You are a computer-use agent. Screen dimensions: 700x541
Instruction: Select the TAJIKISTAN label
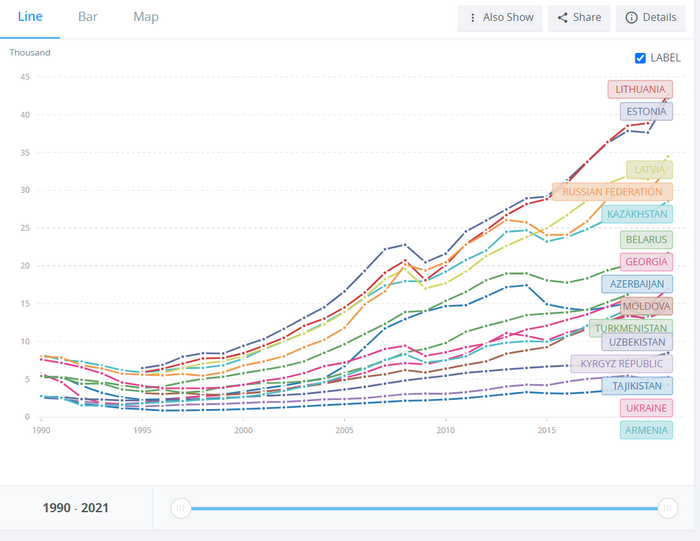pos(637,386)
